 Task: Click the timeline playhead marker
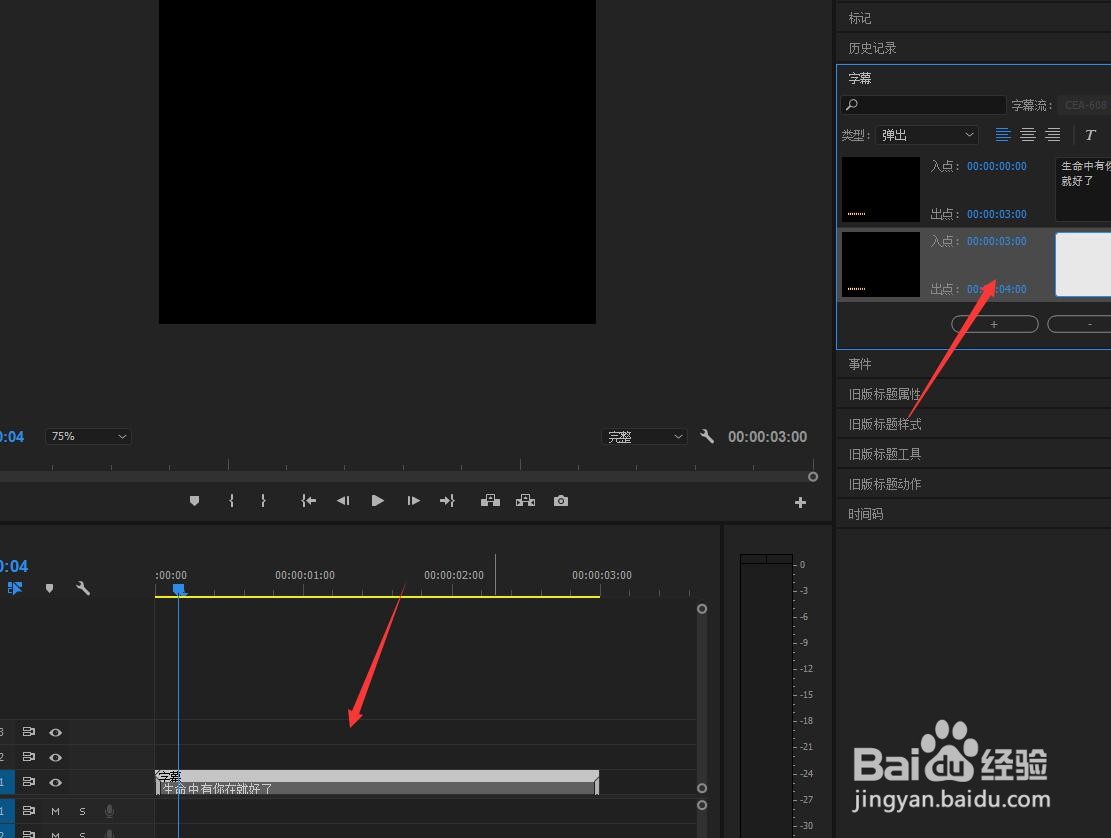pos(179,589)
